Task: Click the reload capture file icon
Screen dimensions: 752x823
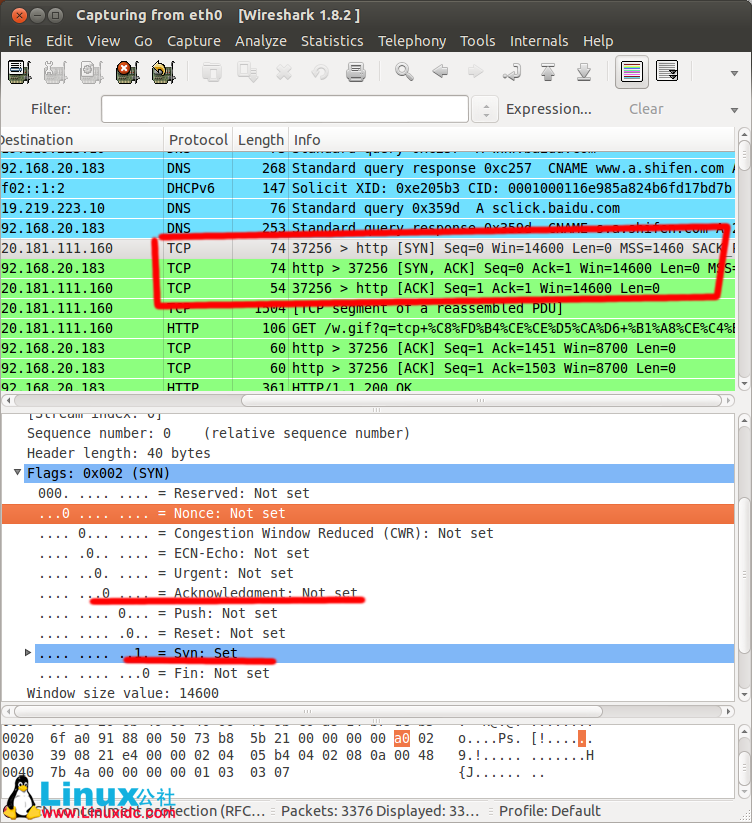Action: (x=320, y=72)
